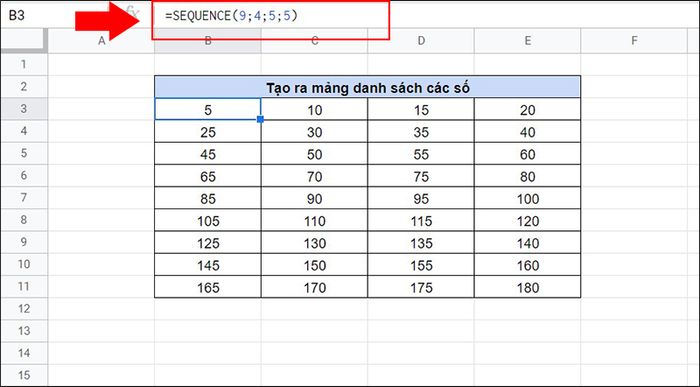
Task: Click the cell containing 25
Action: [208, 131]
